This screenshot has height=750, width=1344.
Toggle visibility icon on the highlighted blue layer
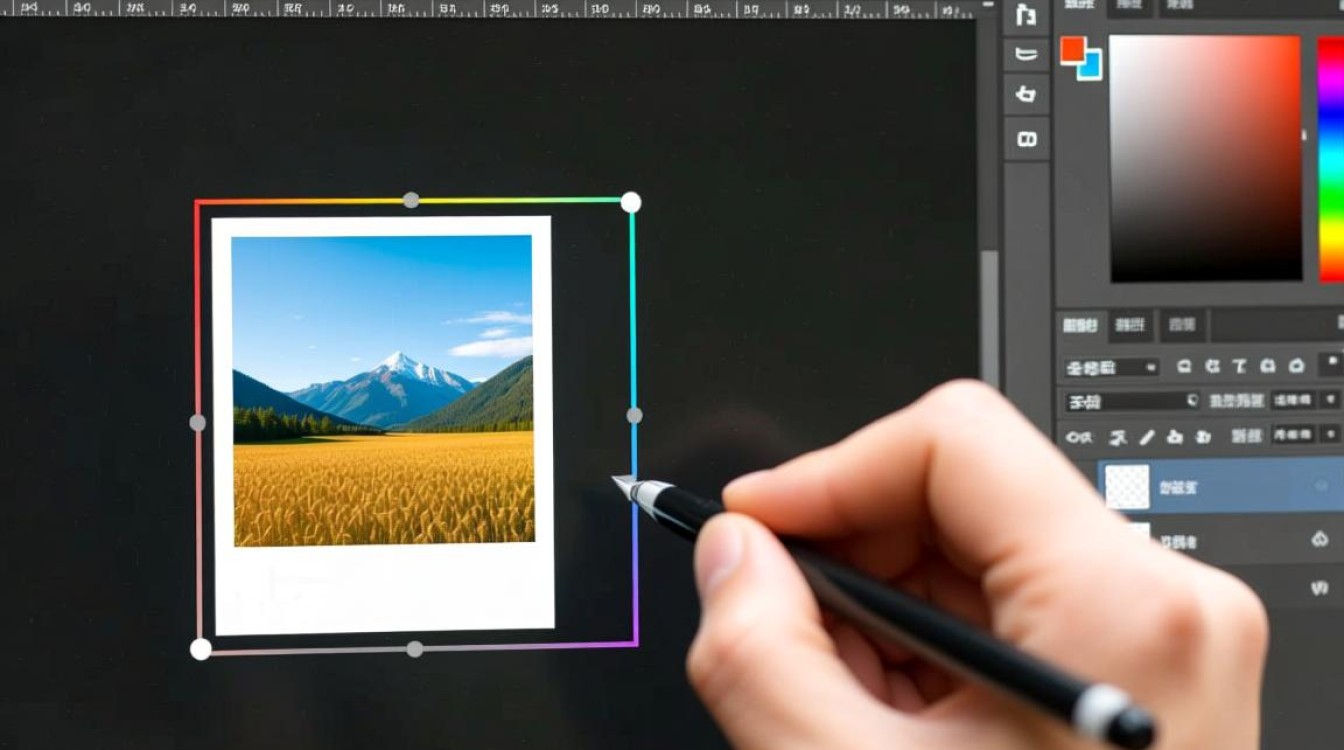[x=1322, y=487]
